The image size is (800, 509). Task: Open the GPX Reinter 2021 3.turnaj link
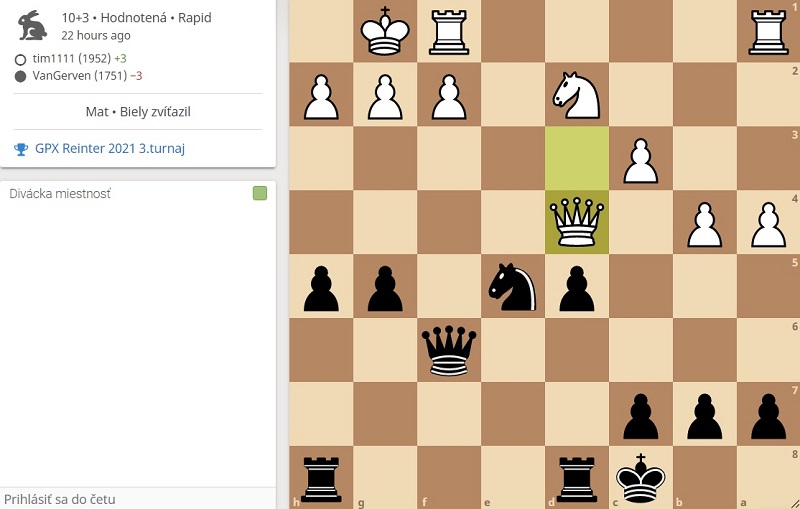[110, 148]
